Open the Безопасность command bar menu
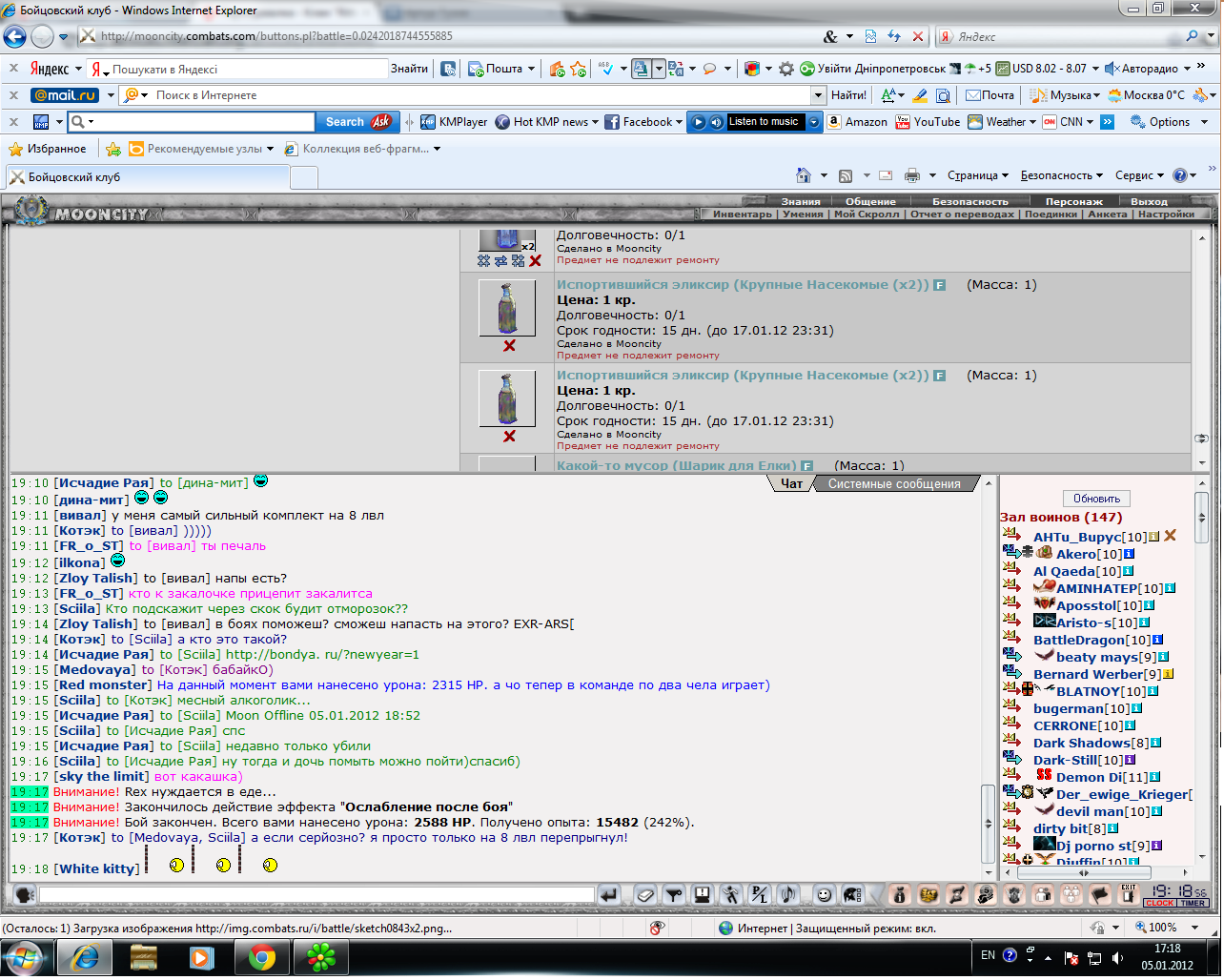Screen dimensions: 1224x980 (x=1061, y=175)
